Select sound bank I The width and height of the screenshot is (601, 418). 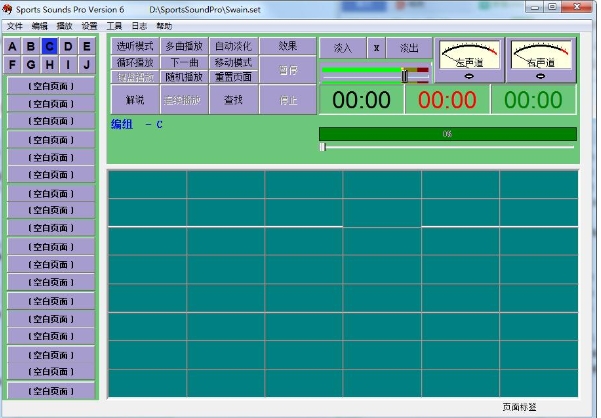(x=68, y=64)
